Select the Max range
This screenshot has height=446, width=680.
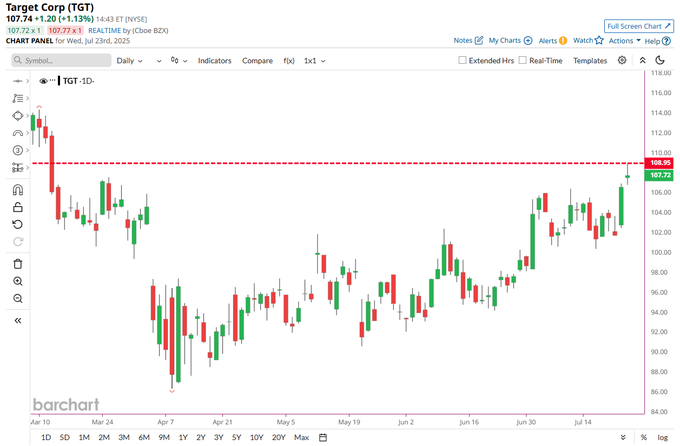click(x=301, y=437)
